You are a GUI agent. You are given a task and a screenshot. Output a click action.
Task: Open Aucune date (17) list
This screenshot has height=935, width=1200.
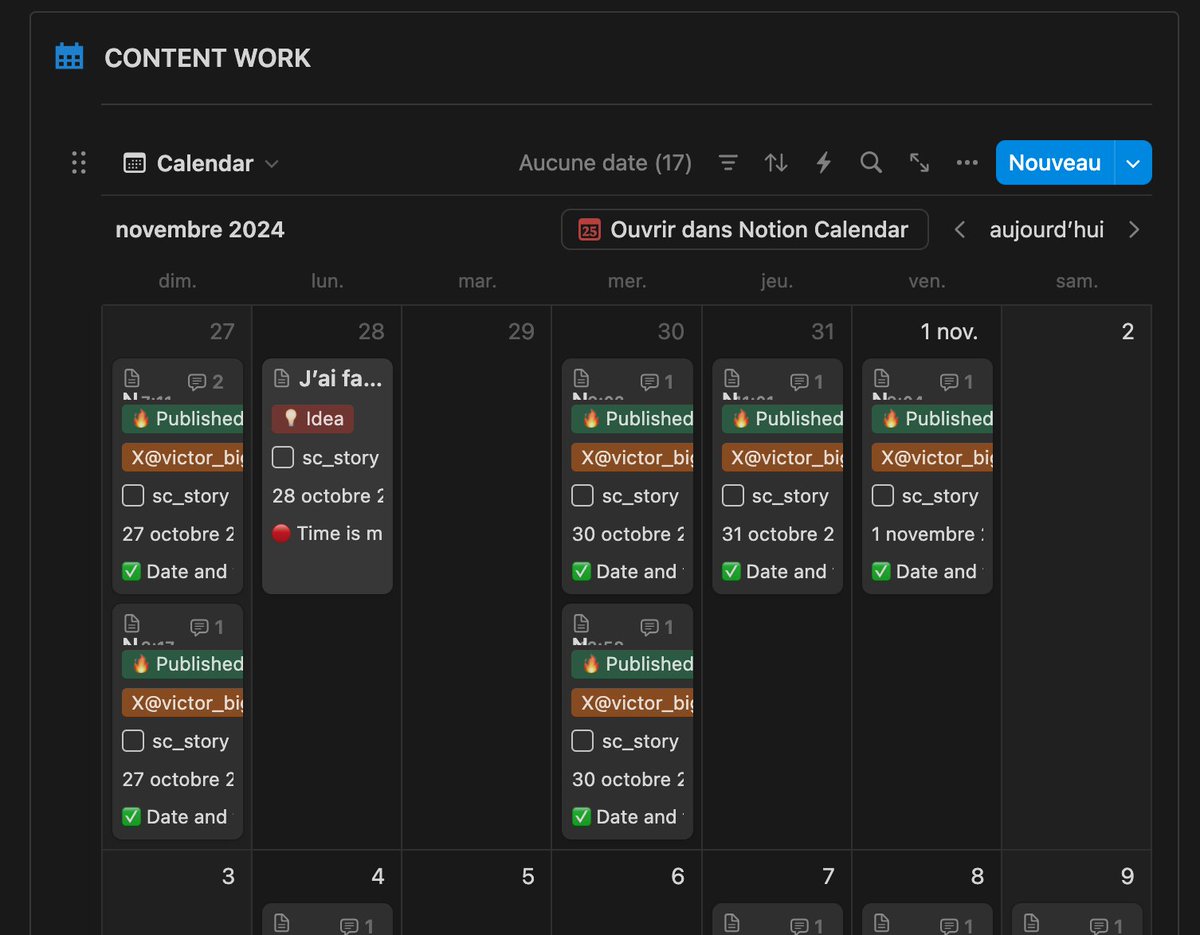605,163
